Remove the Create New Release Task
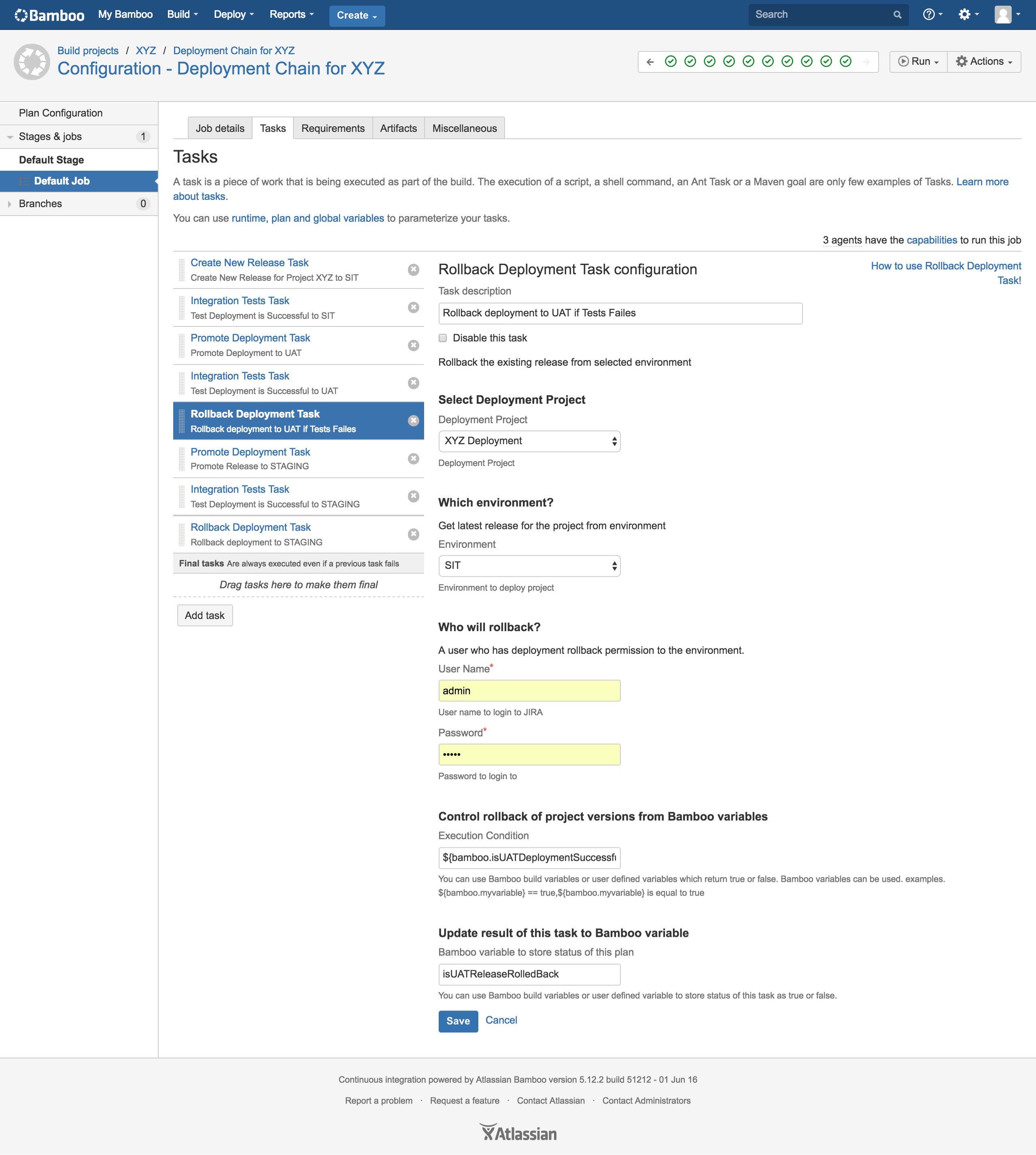 pyautogui.click(x=413, y=270)
